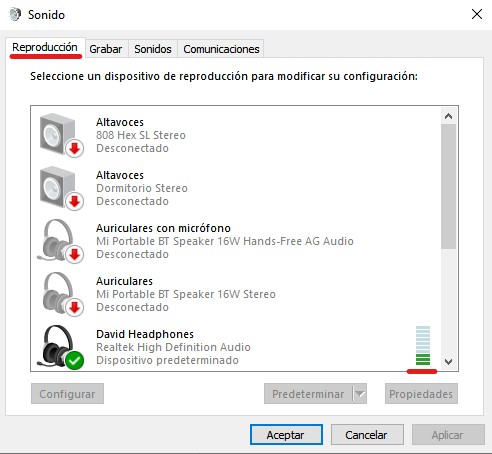Click the Configurar button
Image resolution: width=492 pixels, height=454 pixels.
point(67,394)
